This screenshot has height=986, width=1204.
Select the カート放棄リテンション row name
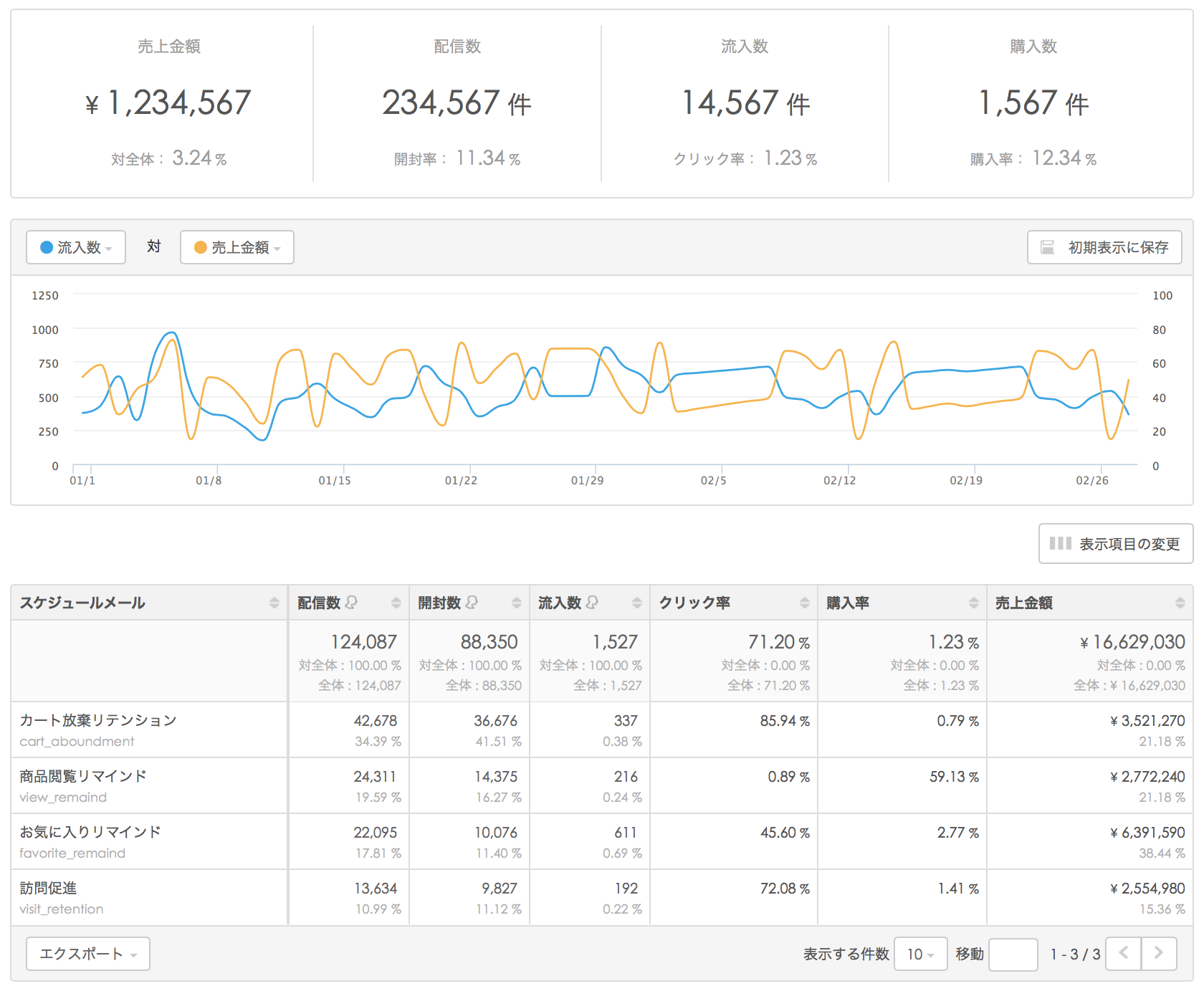tap(98, 720)
